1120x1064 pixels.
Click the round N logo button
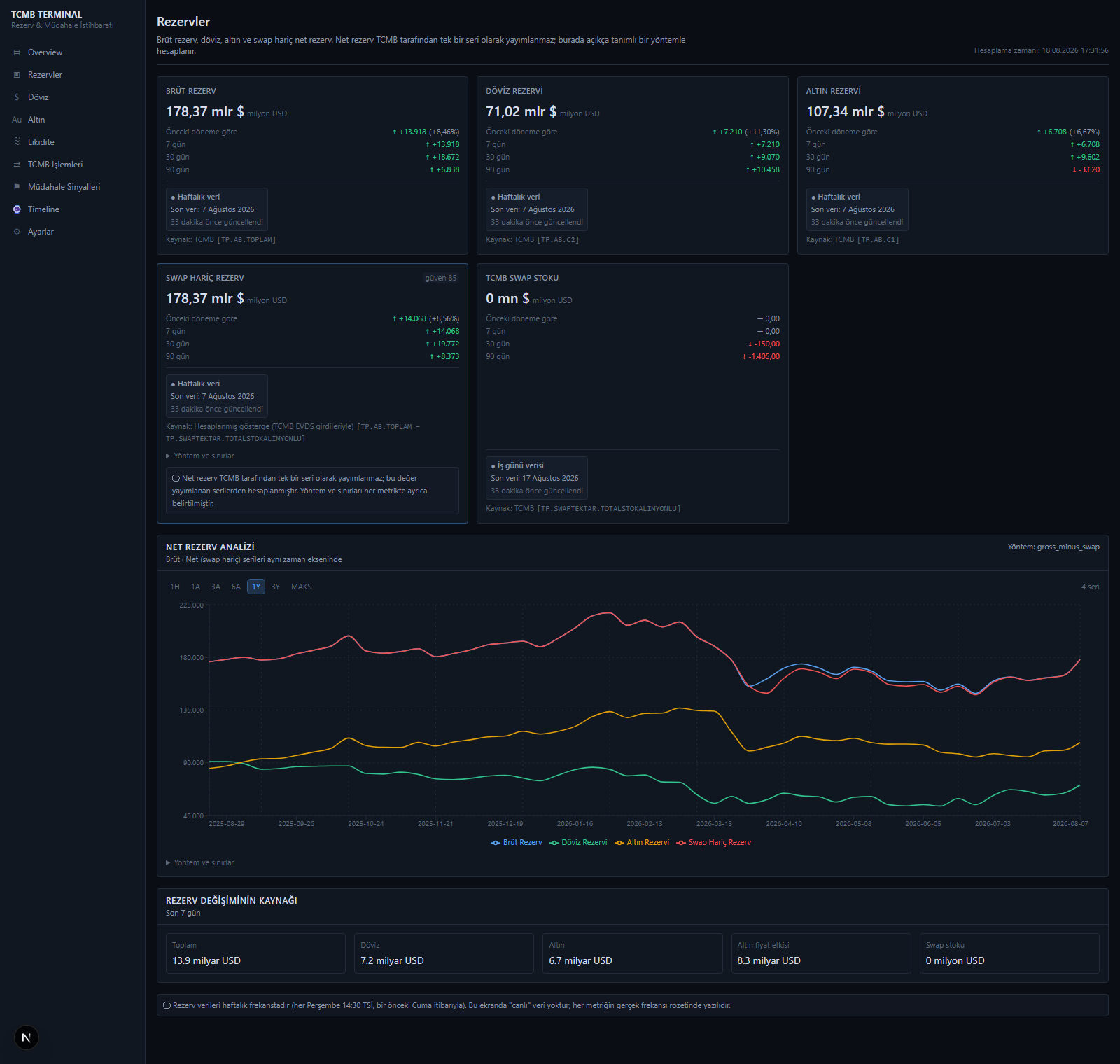pos(26,1037)
